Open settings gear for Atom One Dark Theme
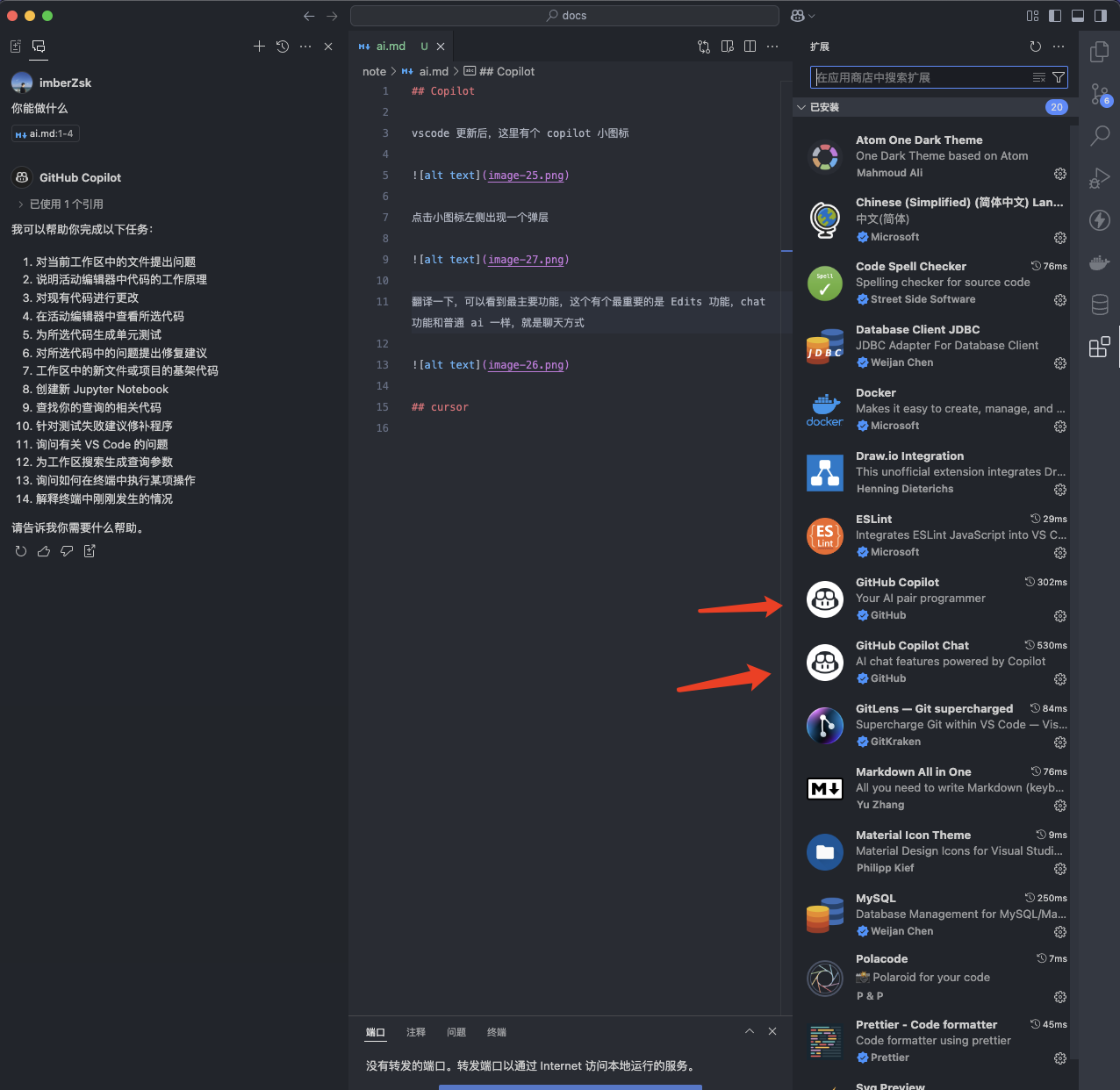The image size is (1120, 1090). pyautogui.click(x=1060, y=174)
